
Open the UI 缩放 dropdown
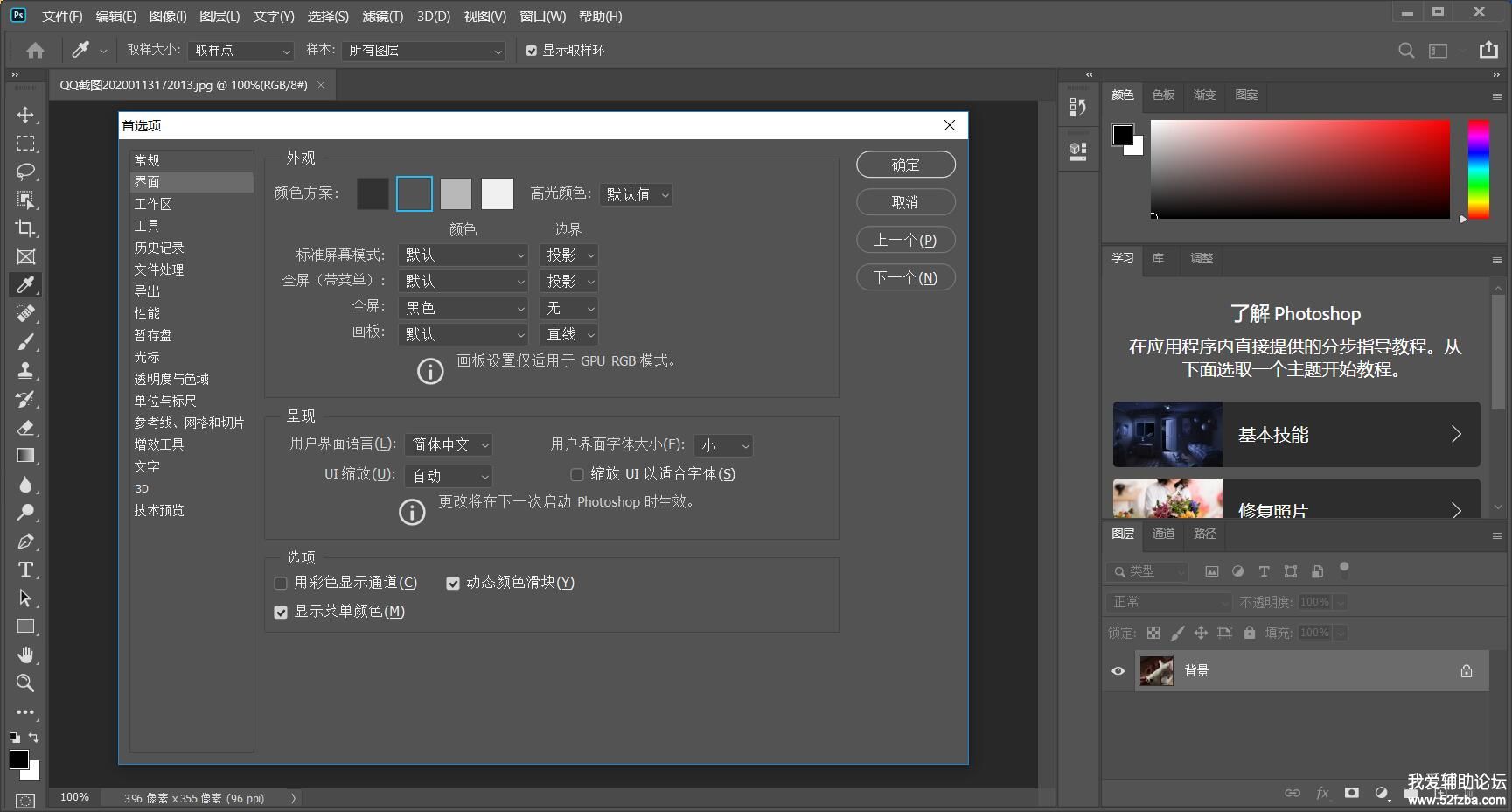tap(448, 476)
